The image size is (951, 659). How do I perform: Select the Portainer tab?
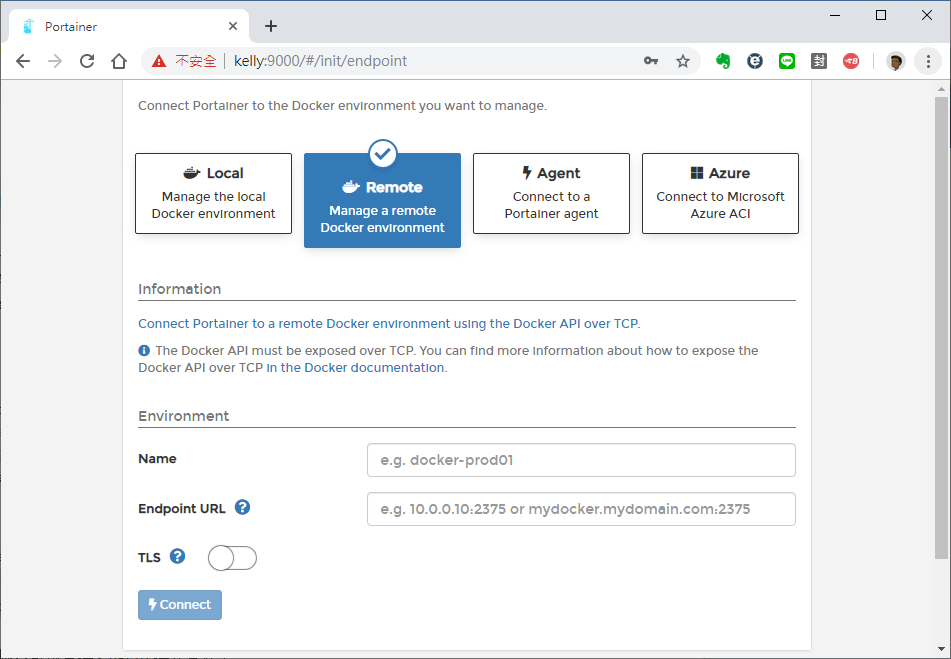click(x=129, y=26)
